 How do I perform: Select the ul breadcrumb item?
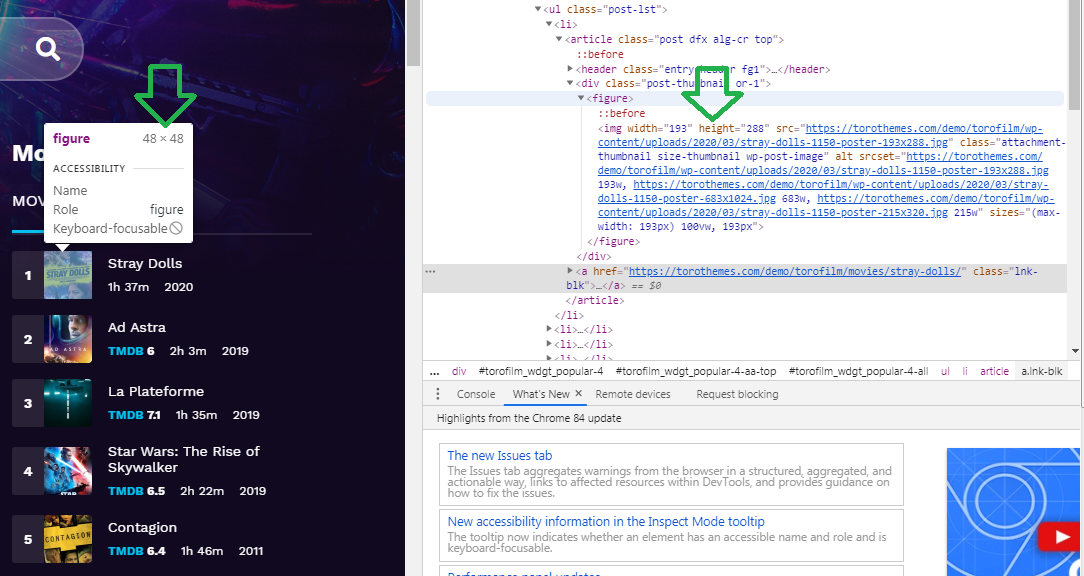[x=945, y=371]
